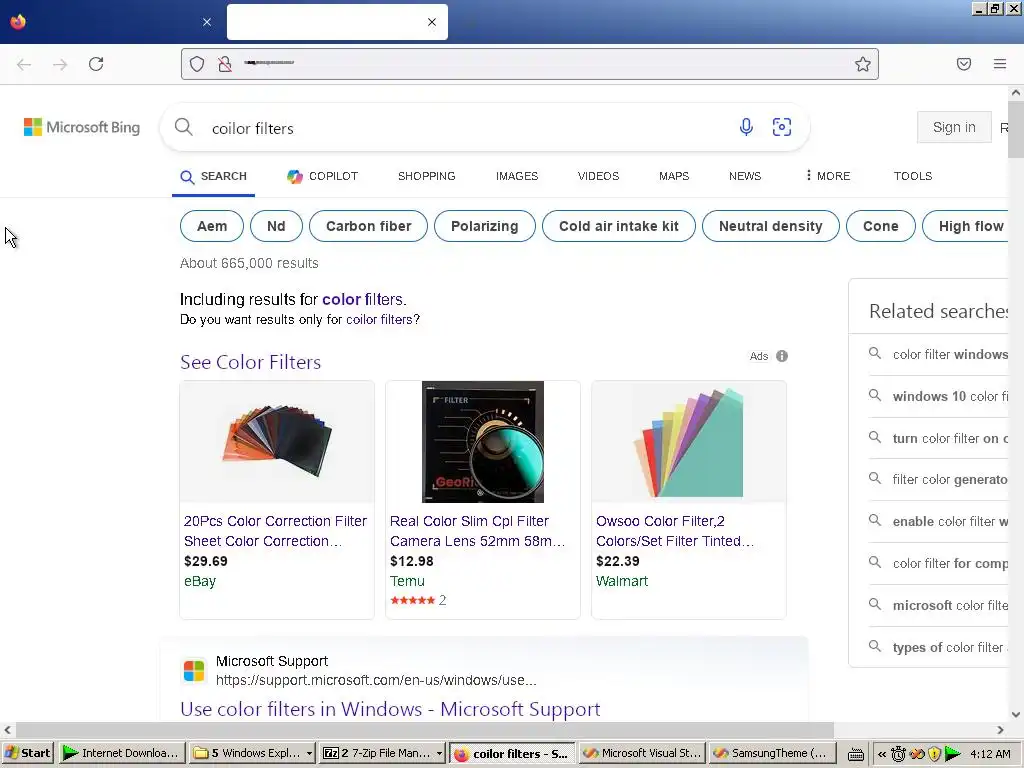1024x768 pixels.
Task: Switch to the SHOPPING tab
Action: click(426, 176)
